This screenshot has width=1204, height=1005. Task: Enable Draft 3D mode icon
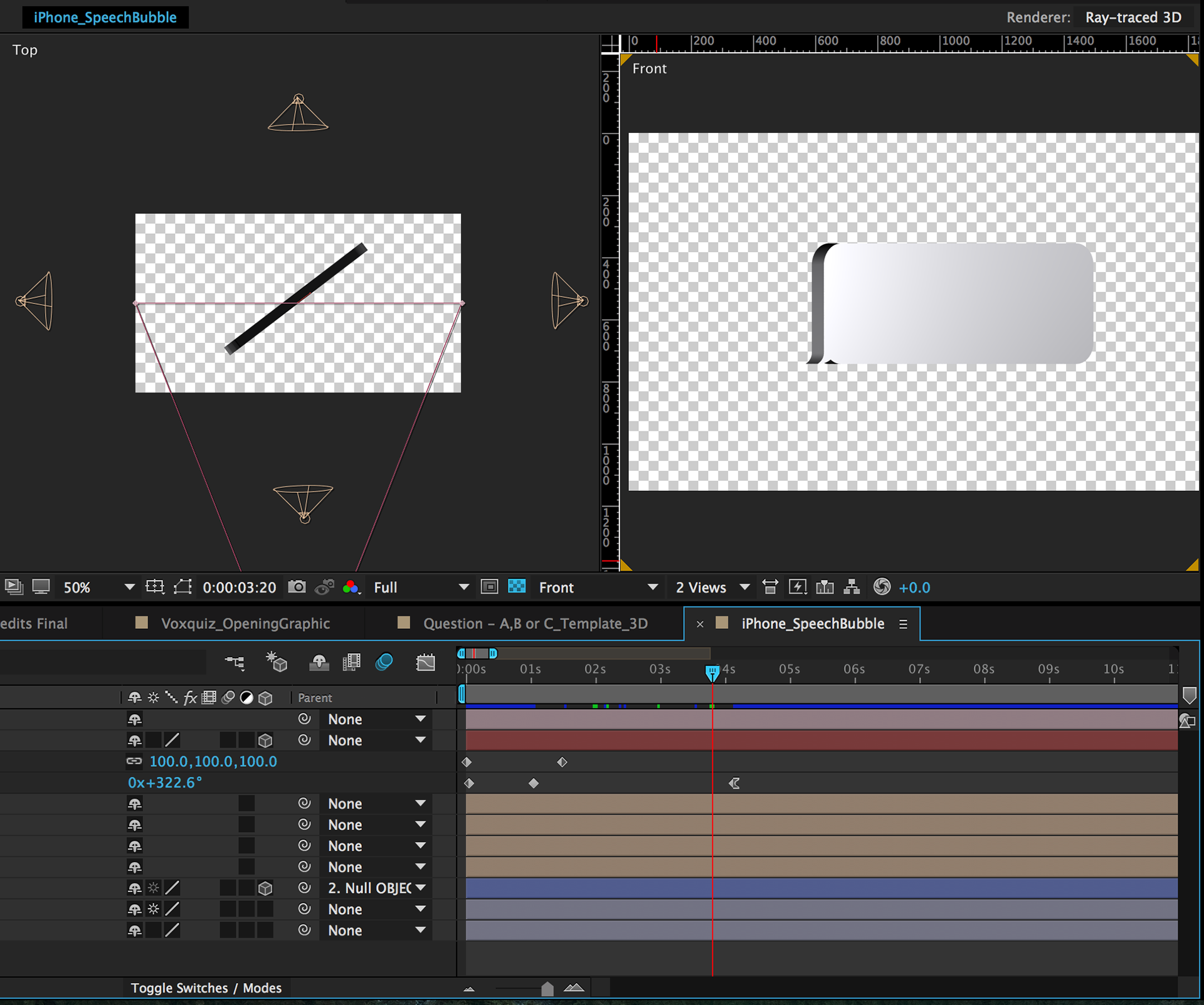(276, 662)
